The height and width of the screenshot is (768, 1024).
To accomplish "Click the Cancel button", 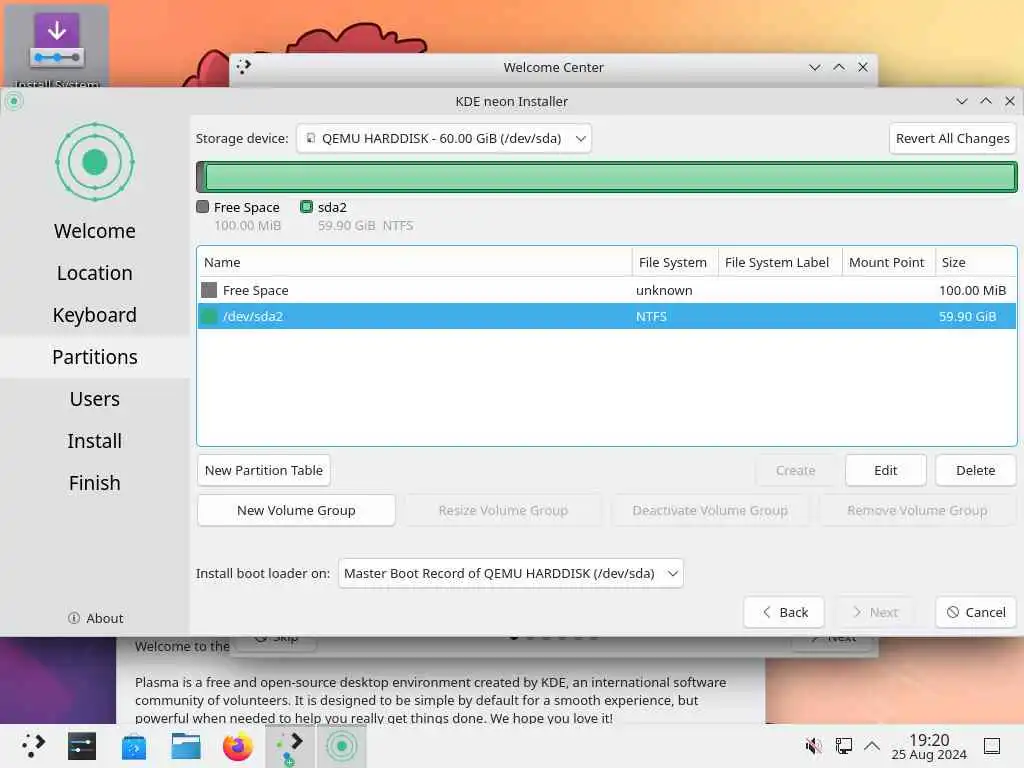I will (976, 612).
